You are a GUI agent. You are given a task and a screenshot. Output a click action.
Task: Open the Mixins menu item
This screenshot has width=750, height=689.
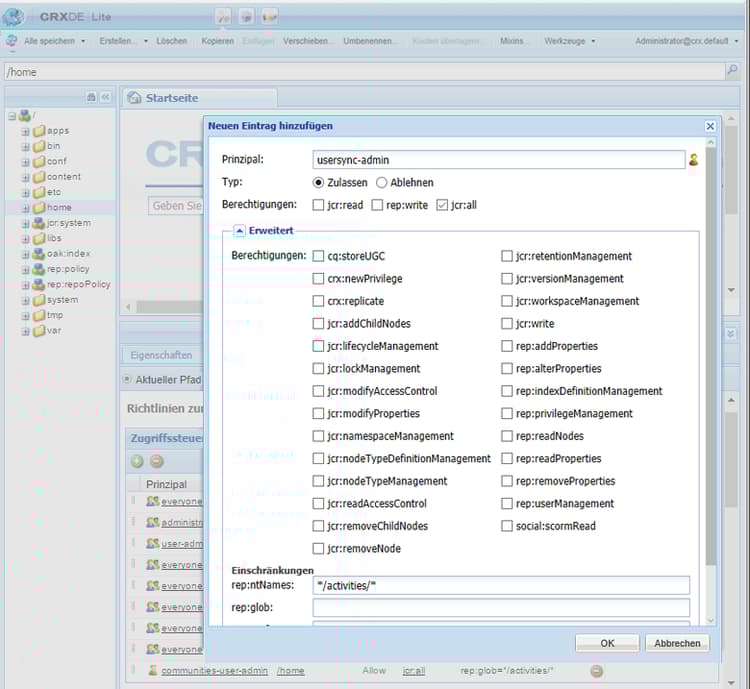coord(513,41)
